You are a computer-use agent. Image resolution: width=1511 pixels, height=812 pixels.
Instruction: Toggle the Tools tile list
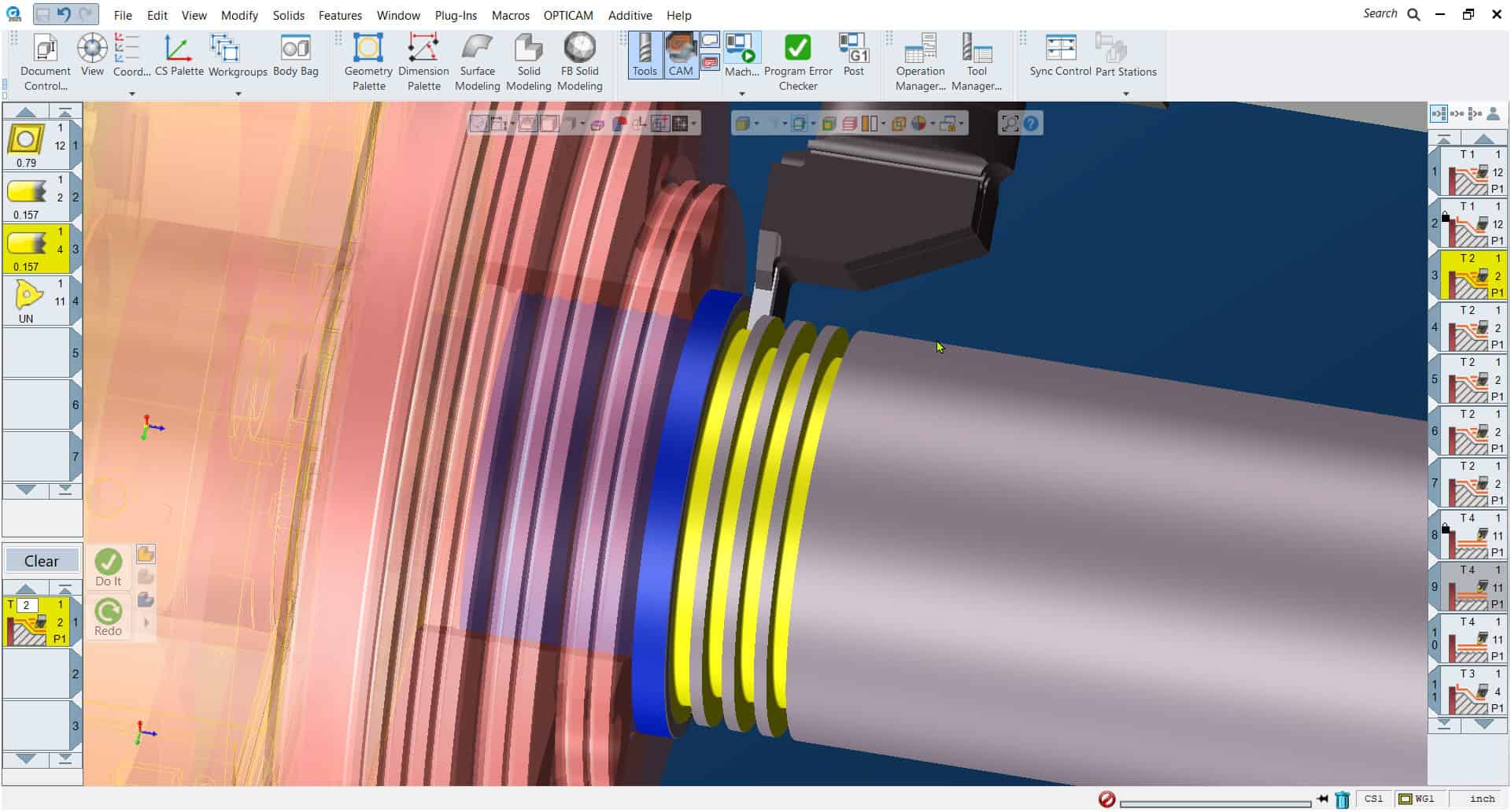pos(645,55)
